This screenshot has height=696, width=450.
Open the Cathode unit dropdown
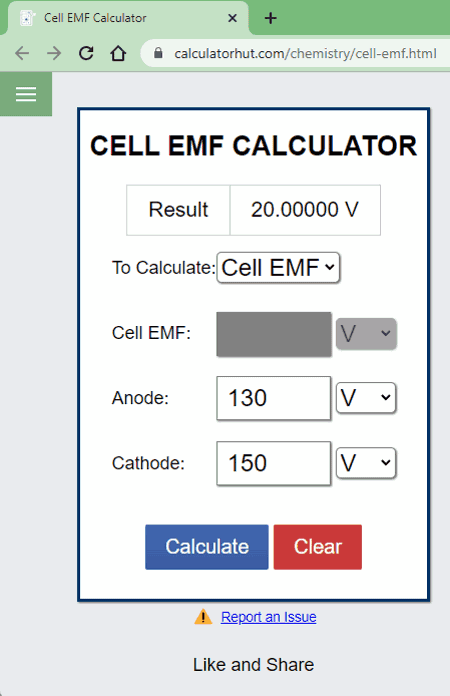(x=366, y=463)
